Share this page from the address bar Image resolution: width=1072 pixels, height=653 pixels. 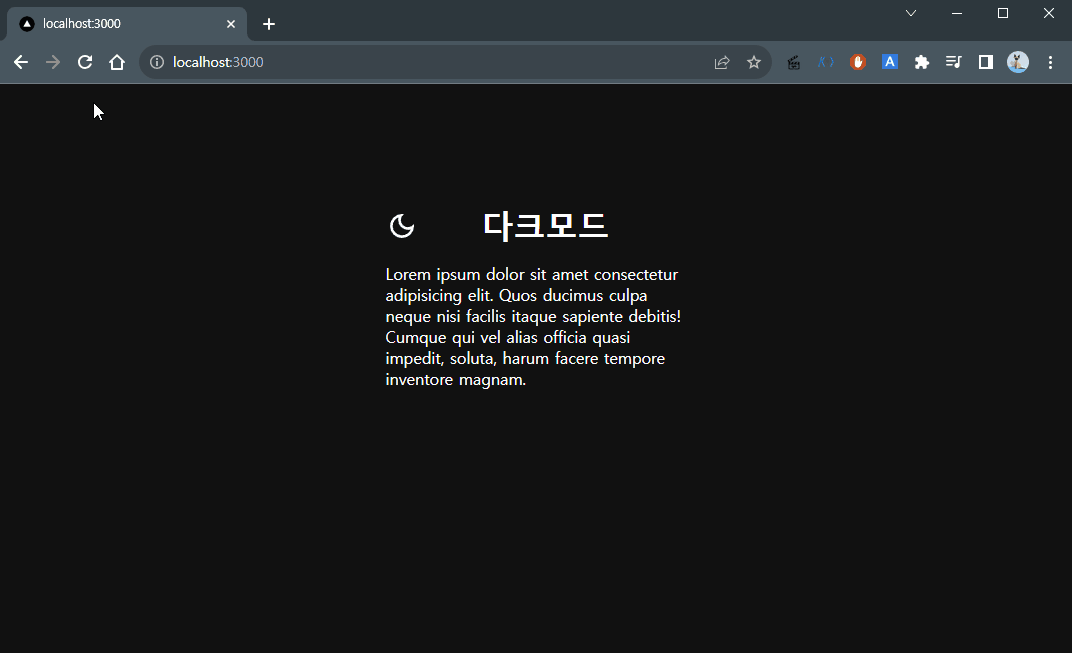pyautogui.click(x=722, y=62)
